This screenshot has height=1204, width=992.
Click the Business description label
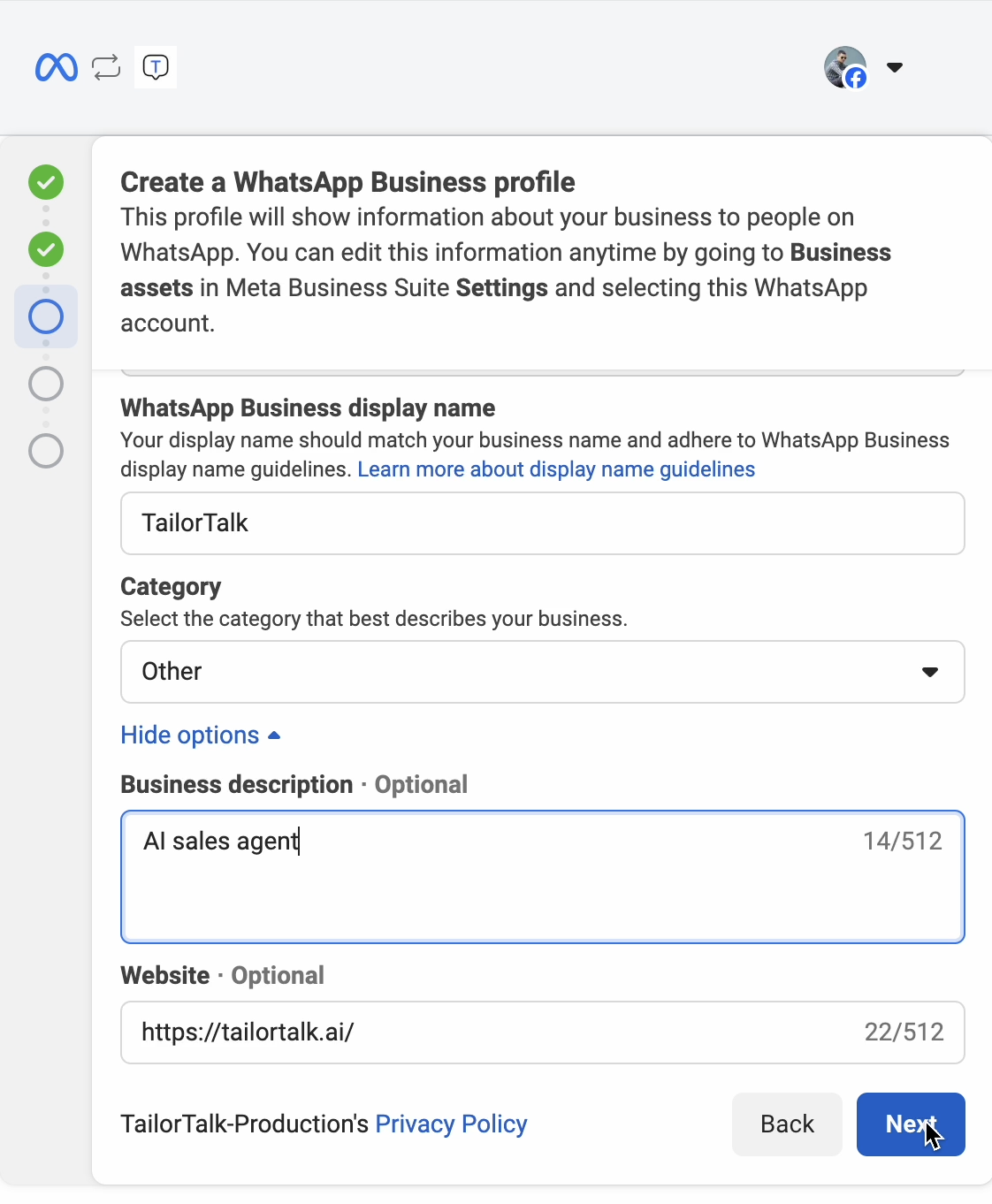pyautogui.click(x=237, y=784)
